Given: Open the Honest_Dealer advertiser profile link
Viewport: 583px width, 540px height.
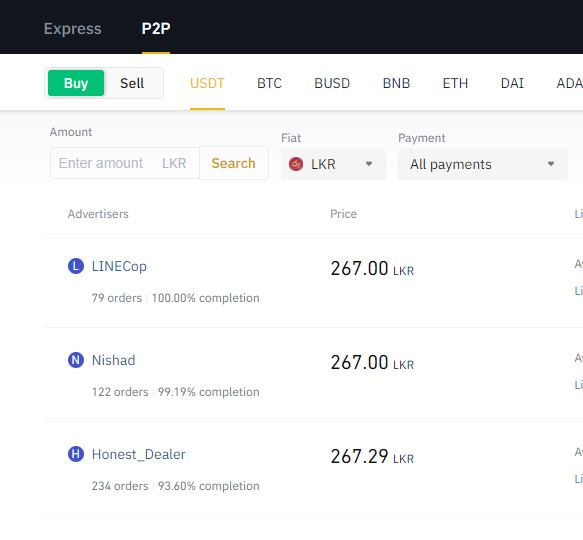Looking at the screenshot, I should [x=138, y=454].
